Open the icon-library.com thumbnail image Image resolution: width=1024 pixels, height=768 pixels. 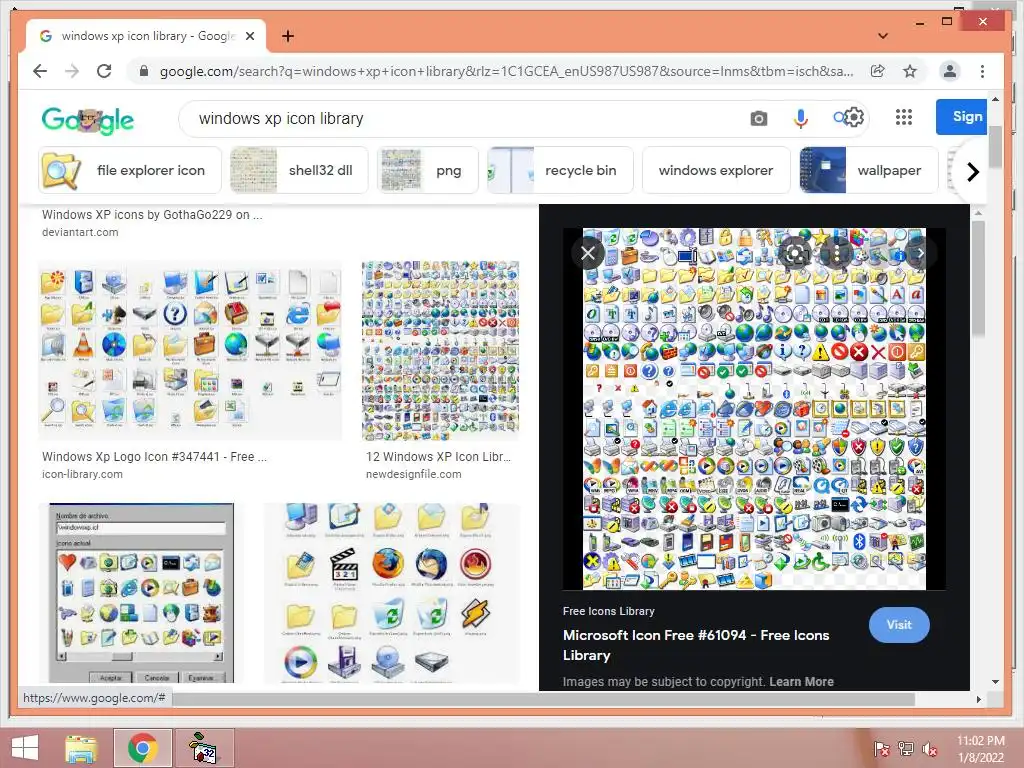190,351
